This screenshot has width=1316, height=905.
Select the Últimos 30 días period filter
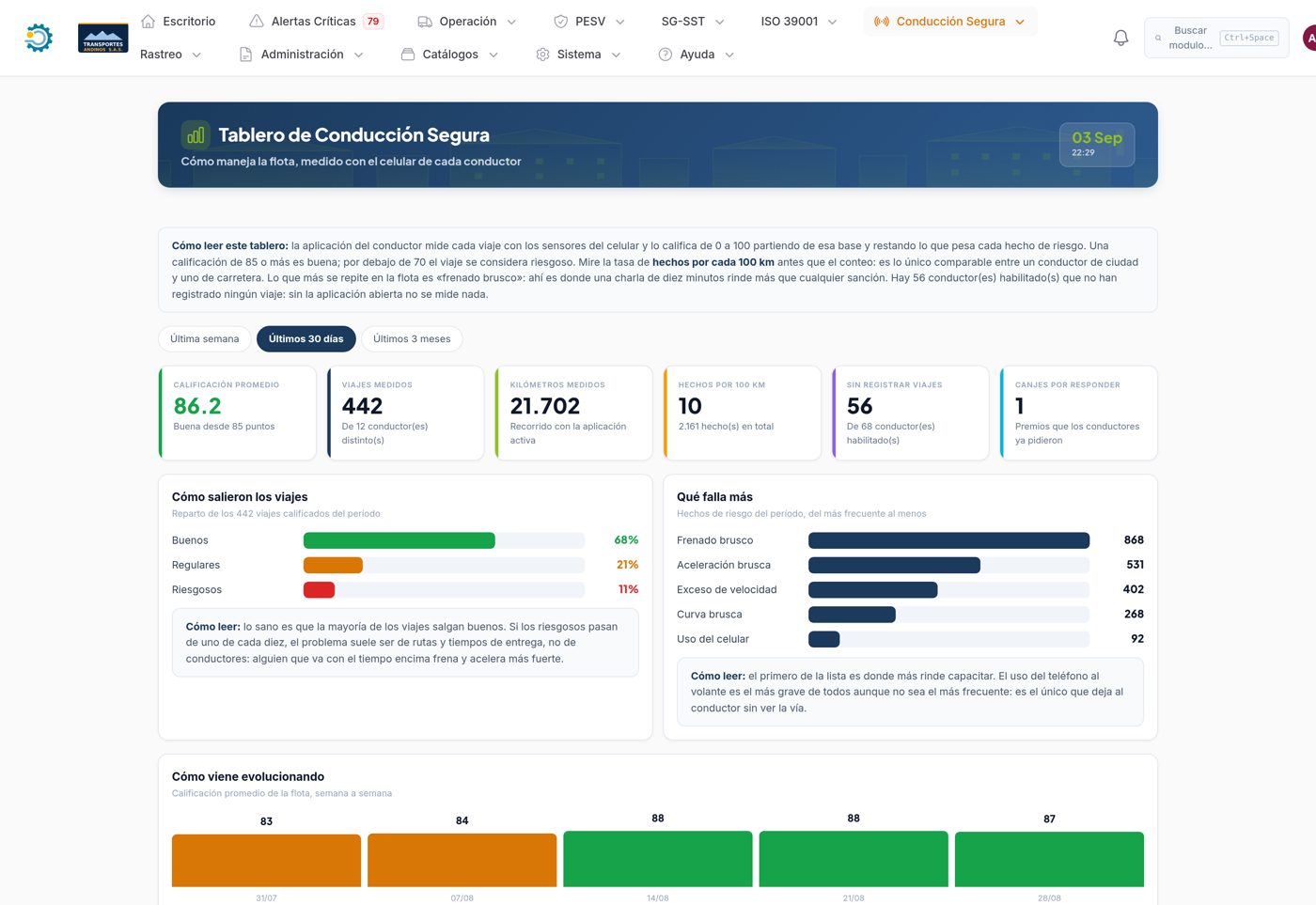(x=306, y=339)
